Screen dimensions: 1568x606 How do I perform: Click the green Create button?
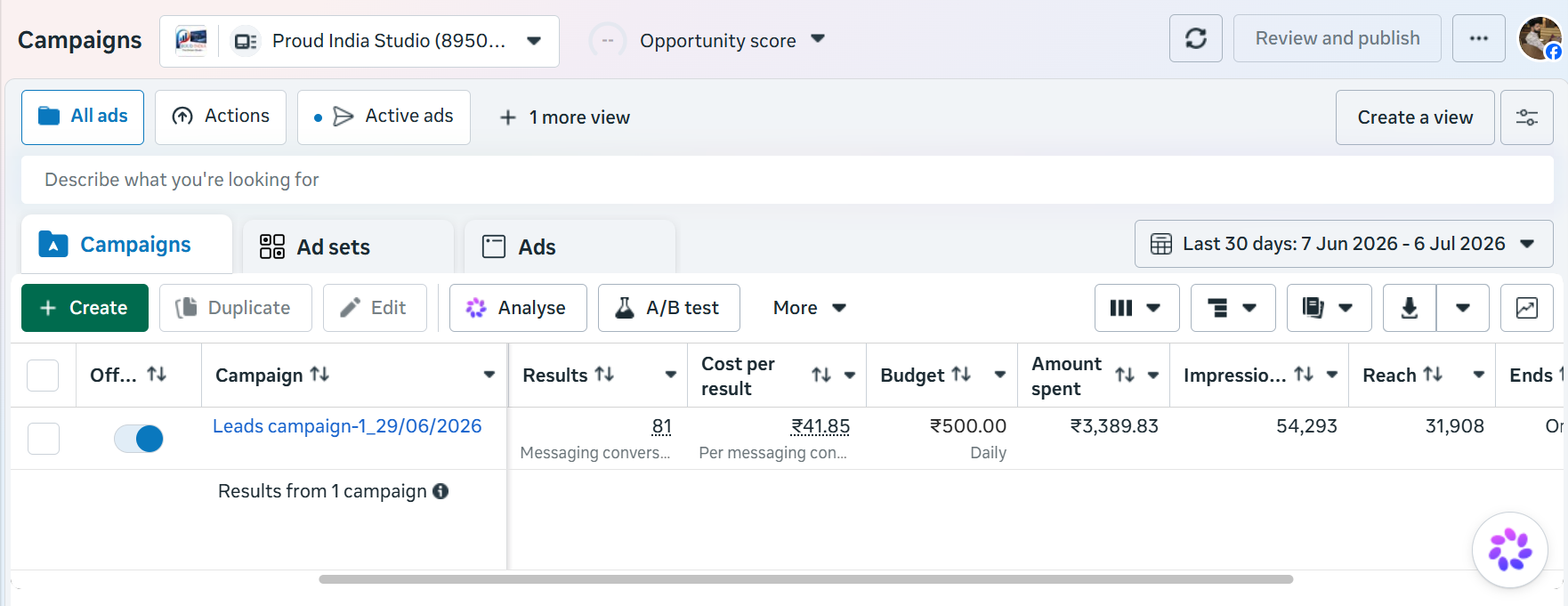pos(85,308)
